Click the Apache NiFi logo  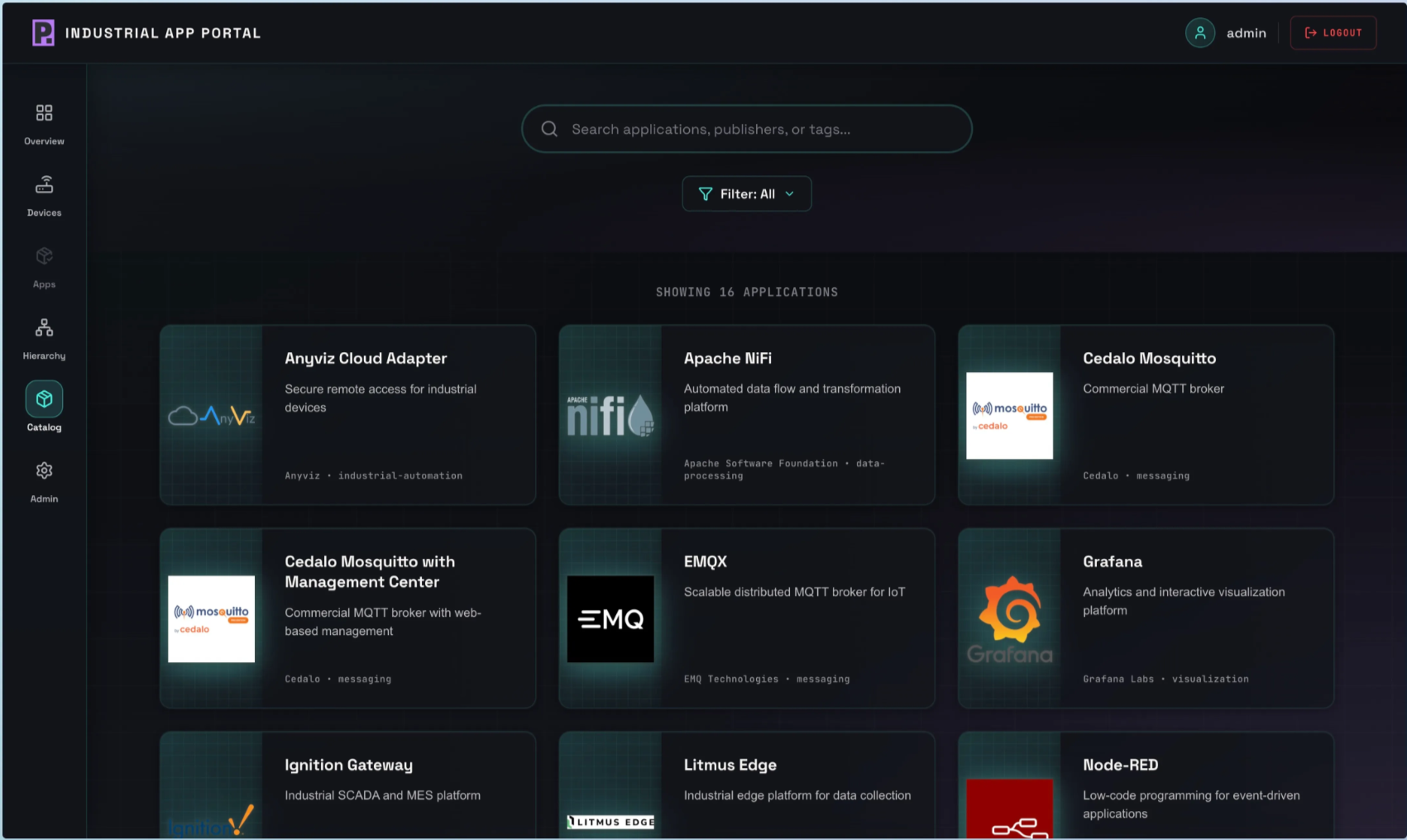[x=610, y=415]
